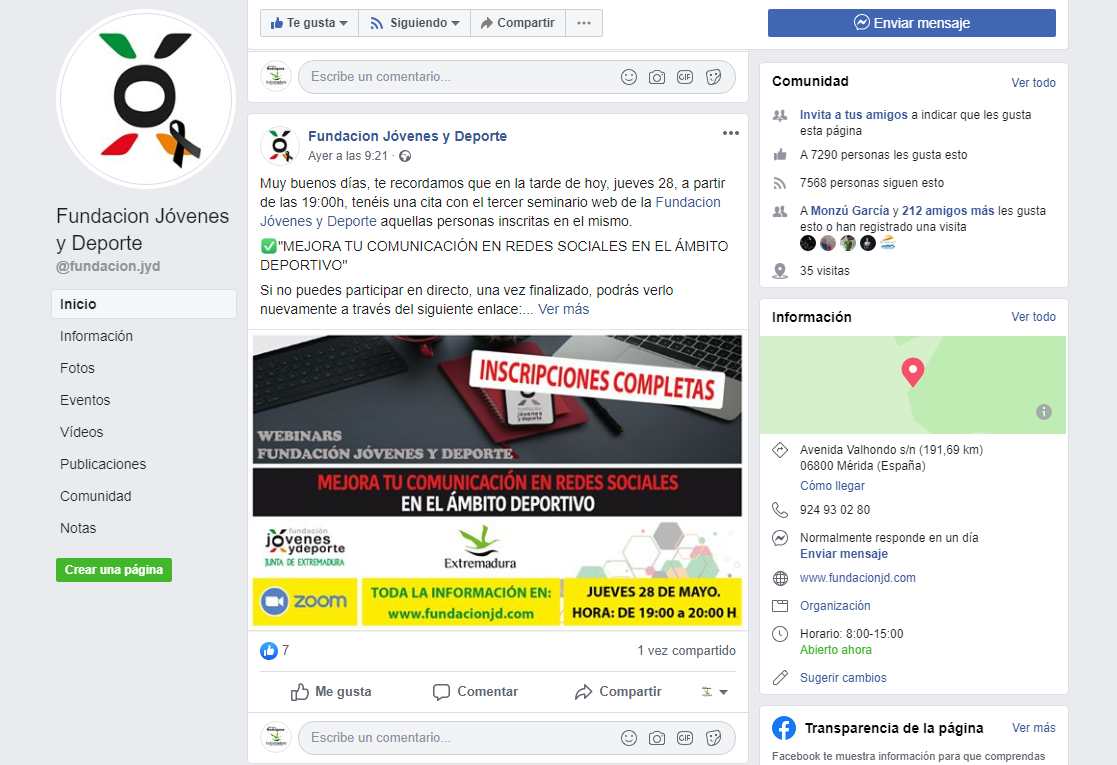Attach a photo using top comment camera icon
Screen dimensions: 1117x765
click(657, 77)
